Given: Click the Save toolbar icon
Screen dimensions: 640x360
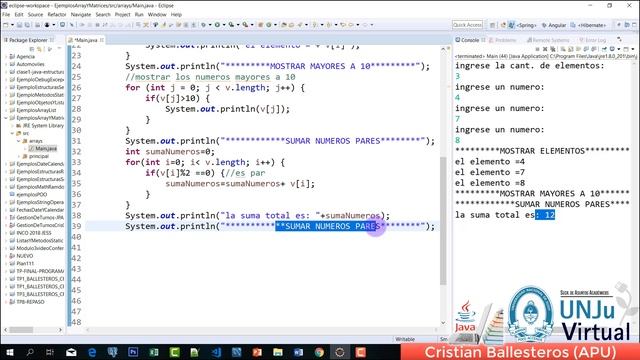Looking at the screenshot, I should tap(20, 25).
